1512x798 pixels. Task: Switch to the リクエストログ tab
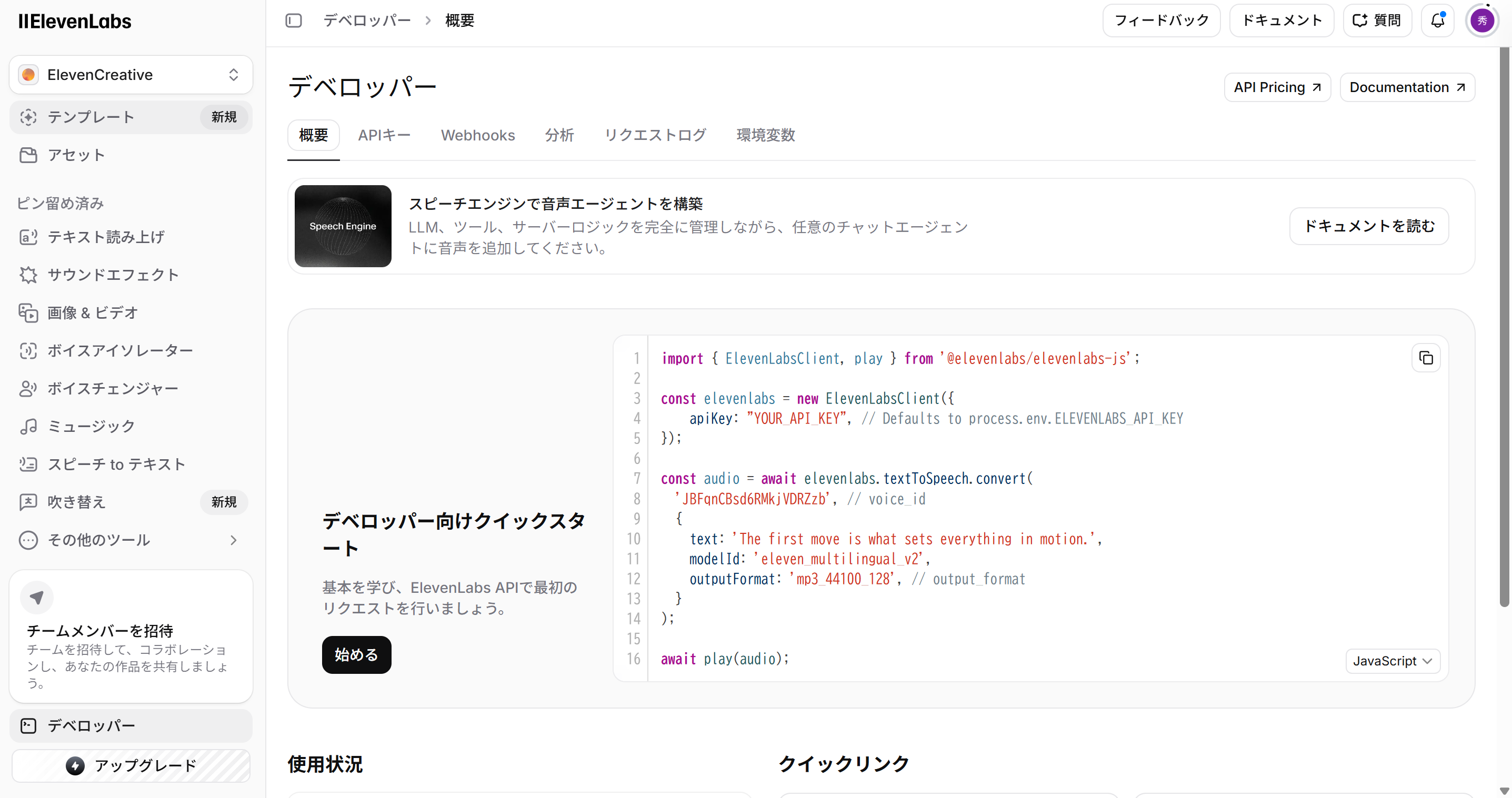[655, 135]
